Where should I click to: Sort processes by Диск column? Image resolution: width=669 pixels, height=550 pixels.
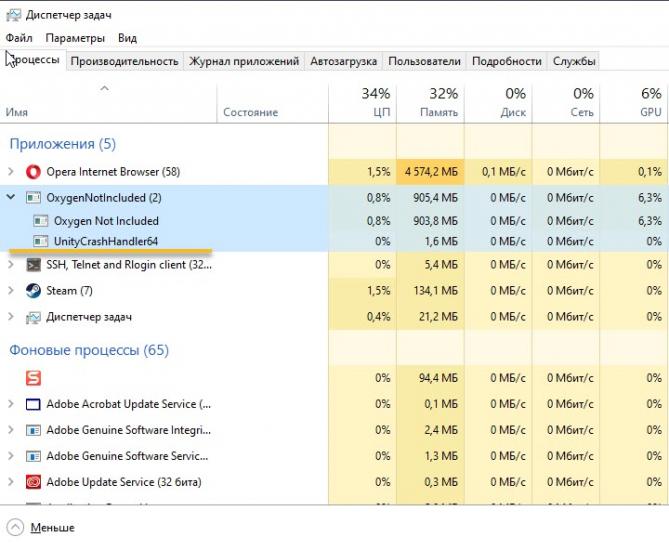click(x=498, y=103)
